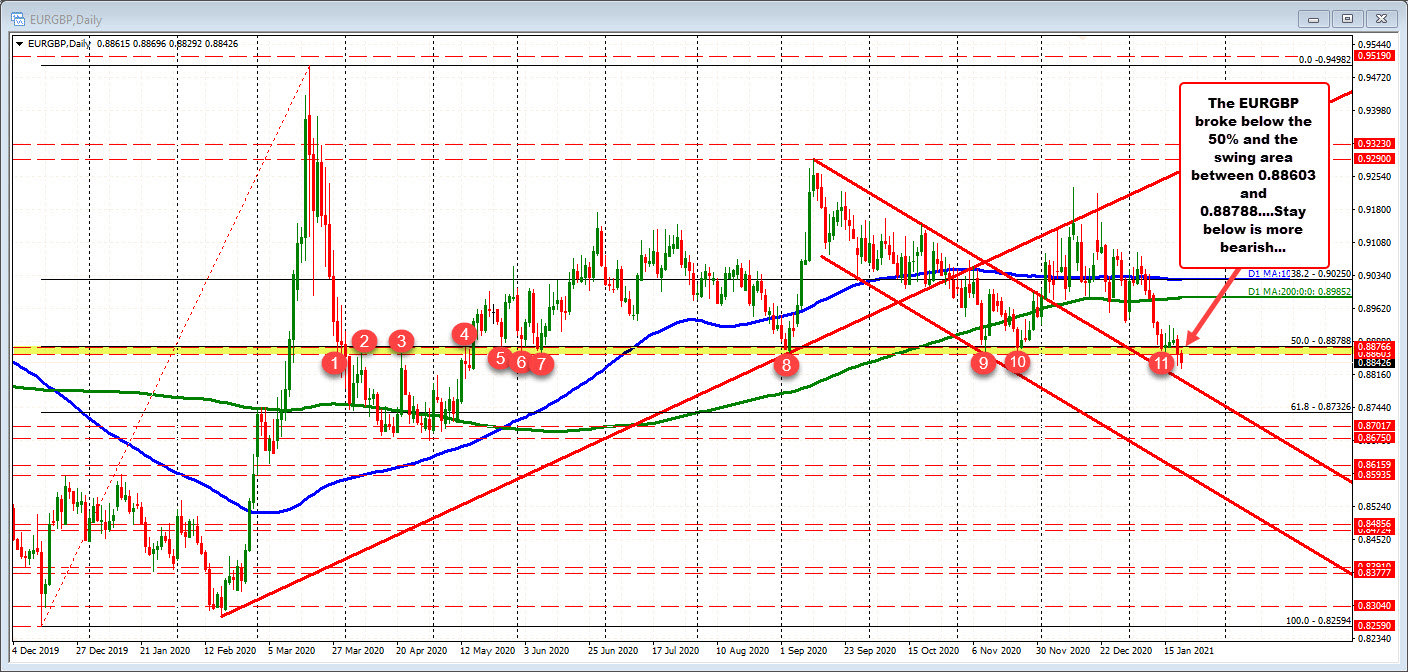Click the chart window icon beside EURGBP,Daily title
This screenshot has width=1408, height=672.
click(x=19, y=17)
